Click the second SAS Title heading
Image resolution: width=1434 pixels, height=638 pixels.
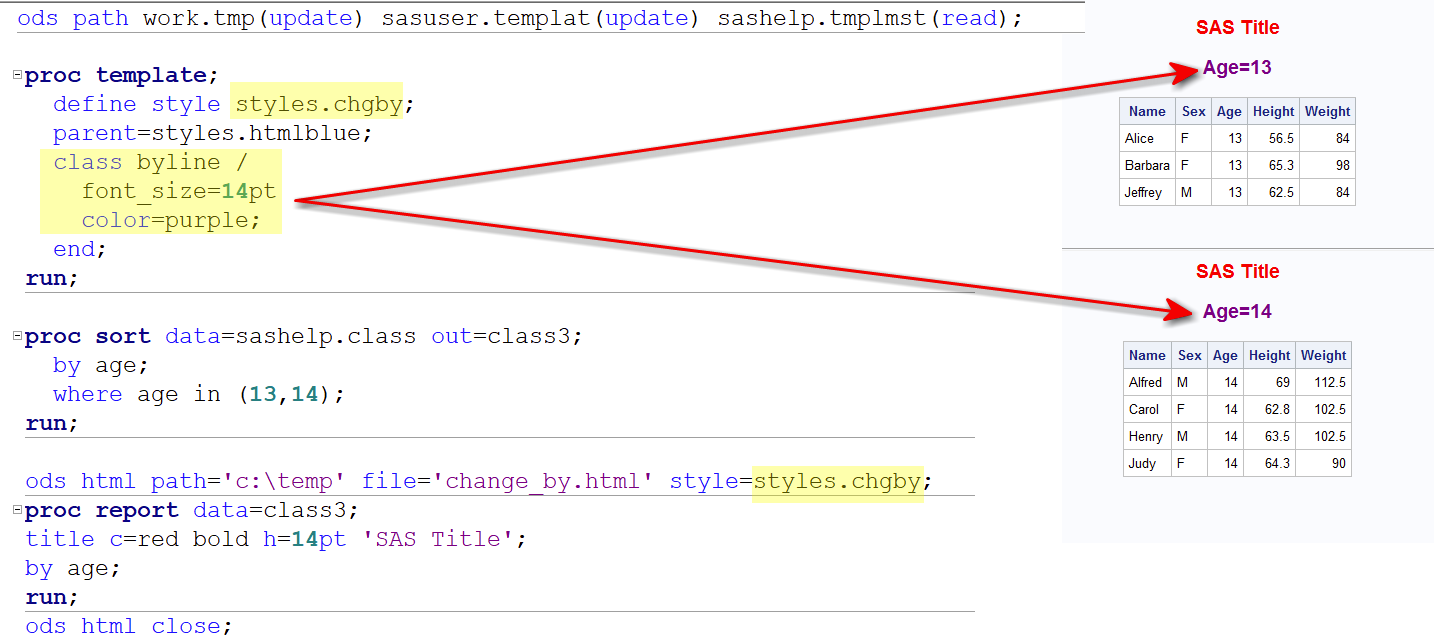pos(1237,271)
